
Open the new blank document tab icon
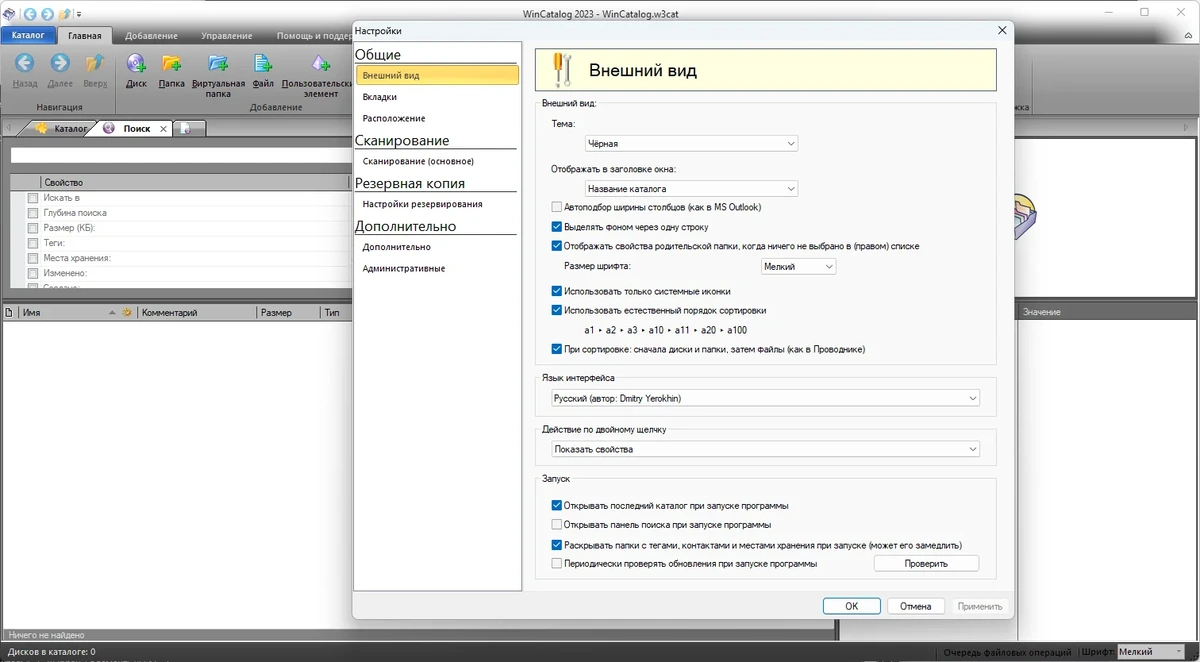[x=187, y=128]
